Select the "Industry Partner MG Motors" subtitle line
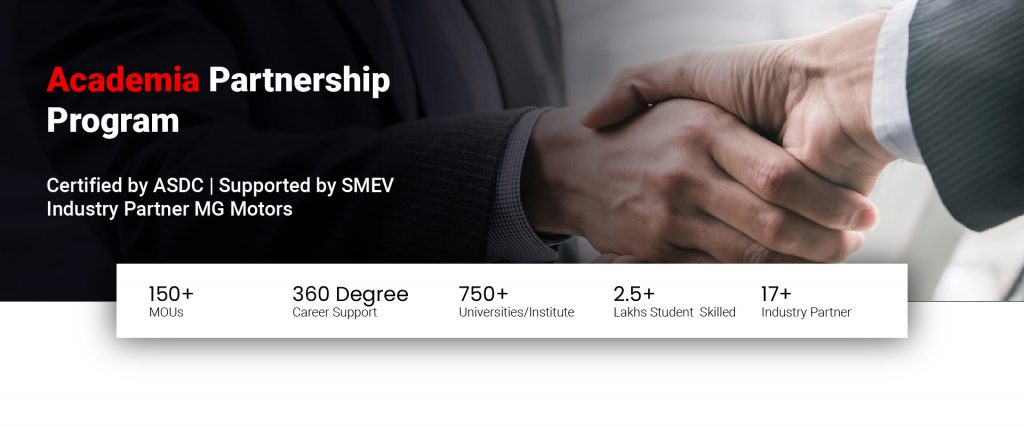This screenshot has width=1024, height=427. [x=169, y=210]
